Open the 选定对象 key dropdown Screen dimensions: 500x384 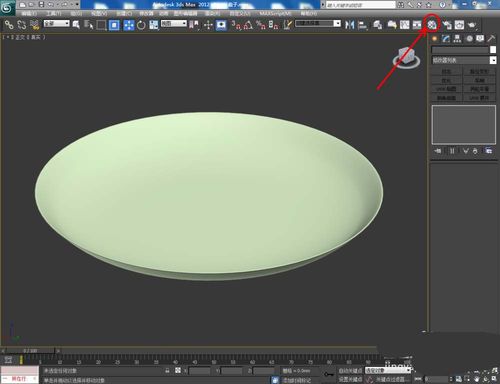pos(387,370)
